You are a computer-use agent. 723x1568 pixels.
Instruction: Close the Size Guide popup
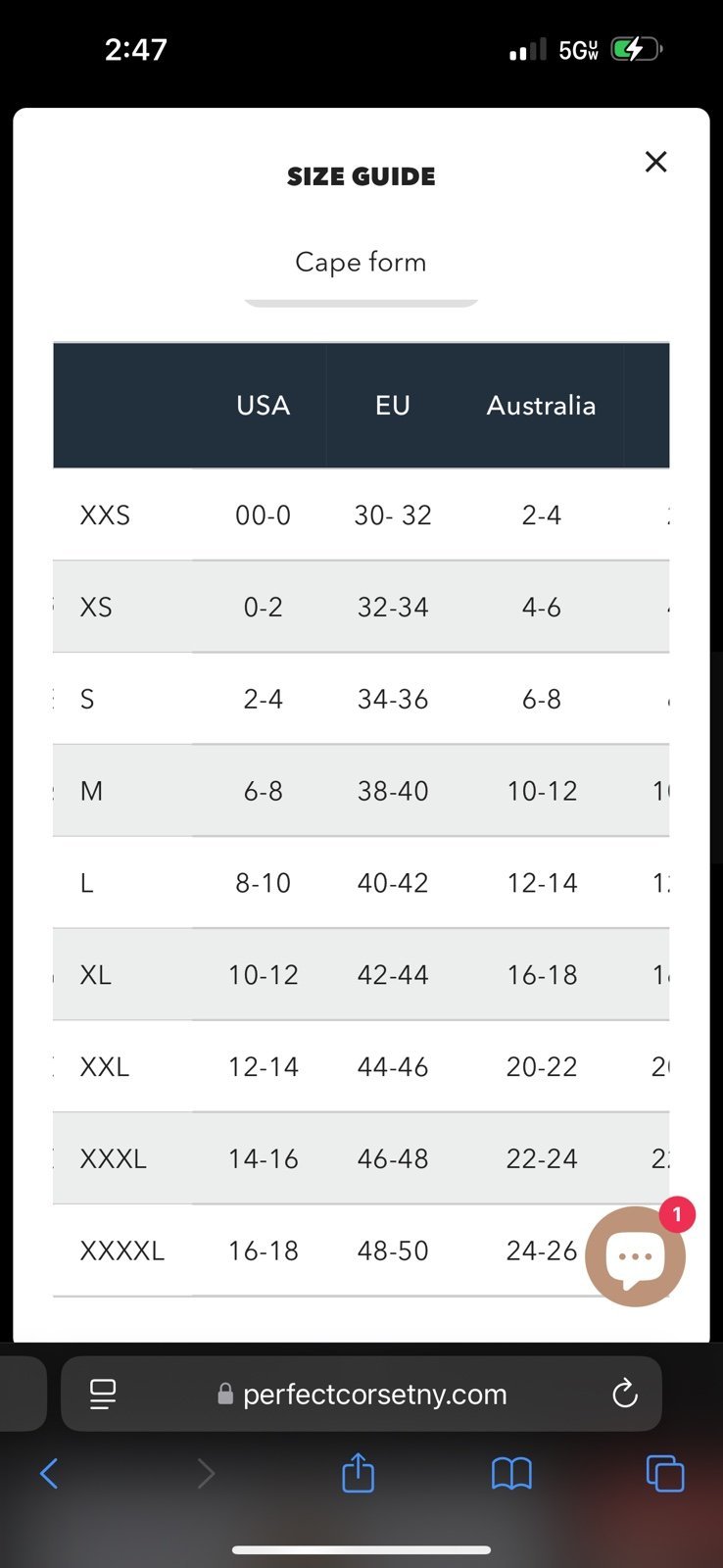pyautogui.click(x=655, y=162)
